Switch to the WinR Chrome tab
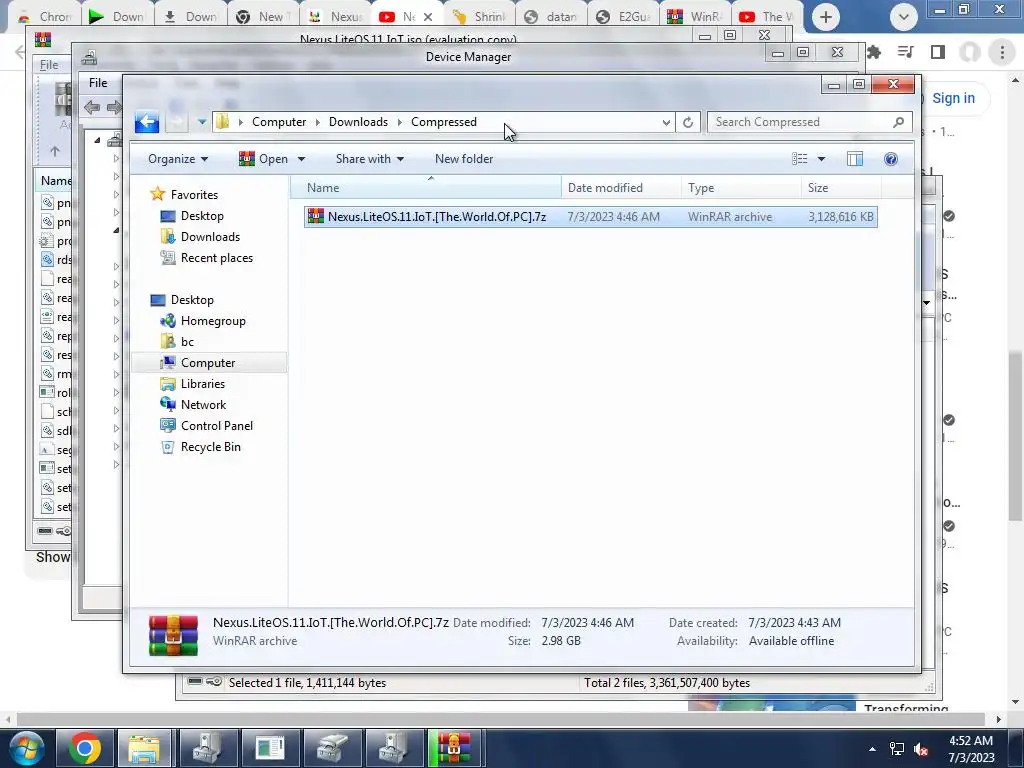 [x=696, y=17]
